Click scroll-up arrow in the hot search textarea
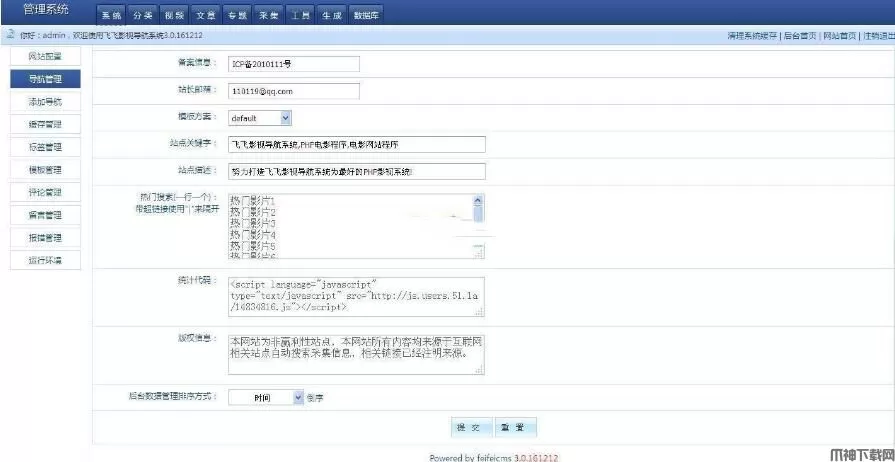 click(x=478, y=200)
